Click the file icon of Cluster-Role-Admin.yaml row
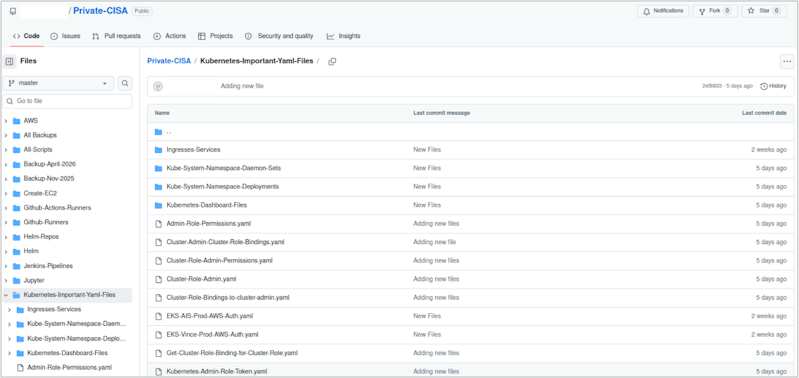Viewport: 799px width, 378px height. (158, 279)
